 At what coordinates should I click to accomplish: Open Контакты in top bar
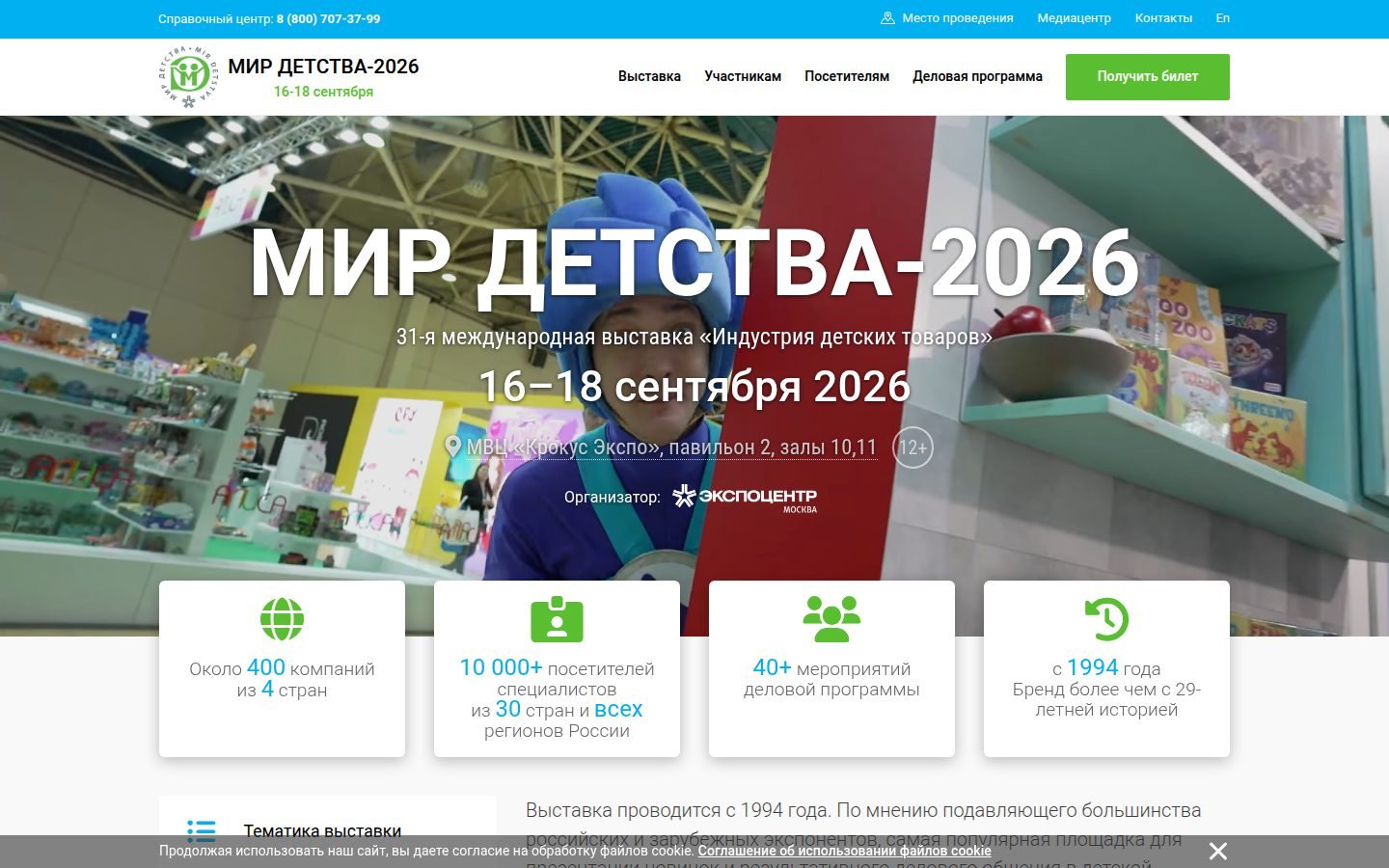[1163, 18]
